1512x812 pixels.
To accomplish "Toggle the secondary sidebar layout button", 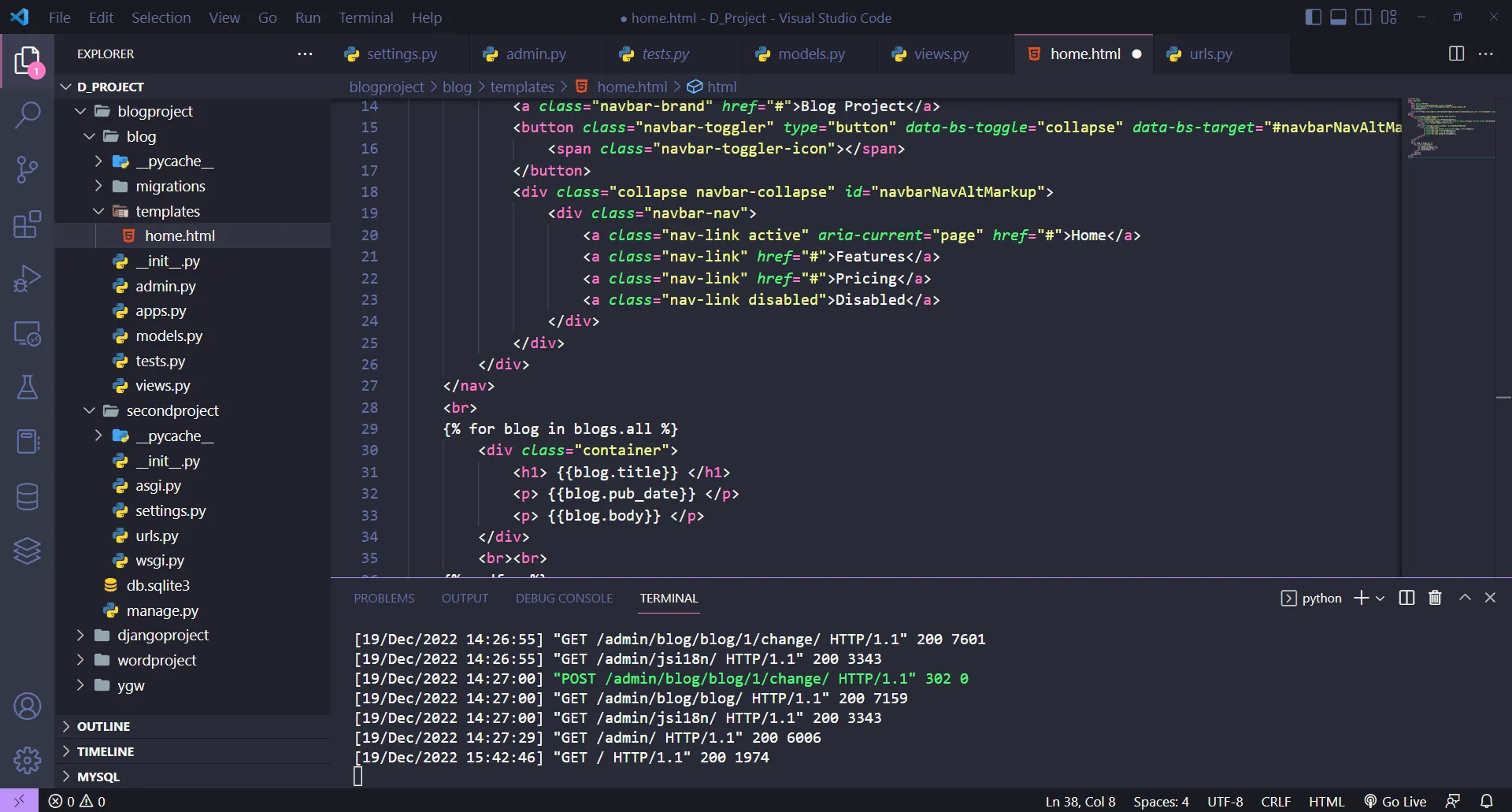I will [1363, 17].
